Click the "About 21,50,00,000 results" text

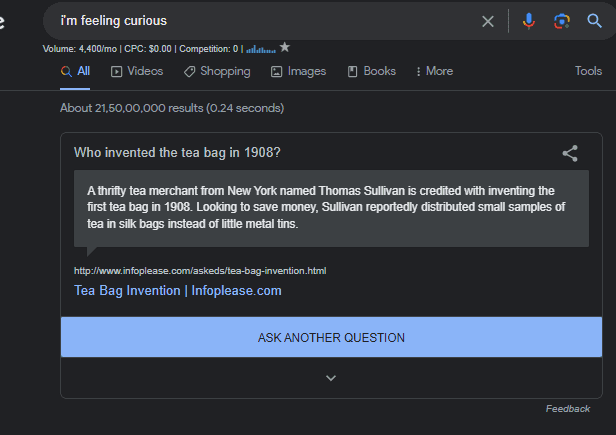coord(172,108)
